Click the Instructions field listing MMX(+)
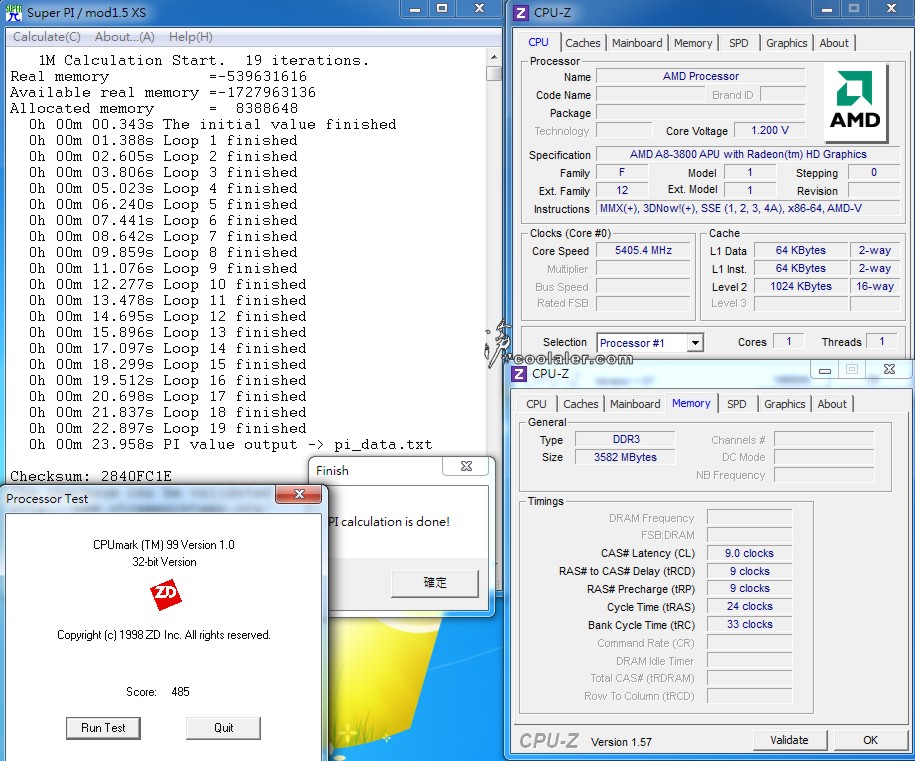 748,208
